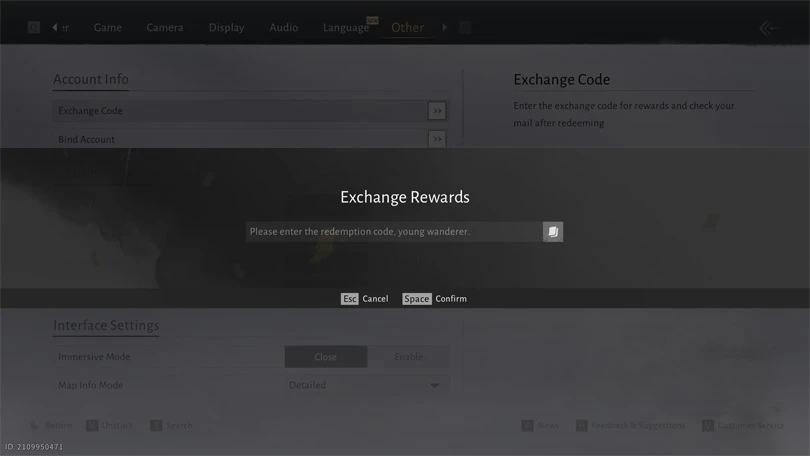Screen dimensions: 810x456
Task: Select the Language tab
Action: tap(346, 28)
